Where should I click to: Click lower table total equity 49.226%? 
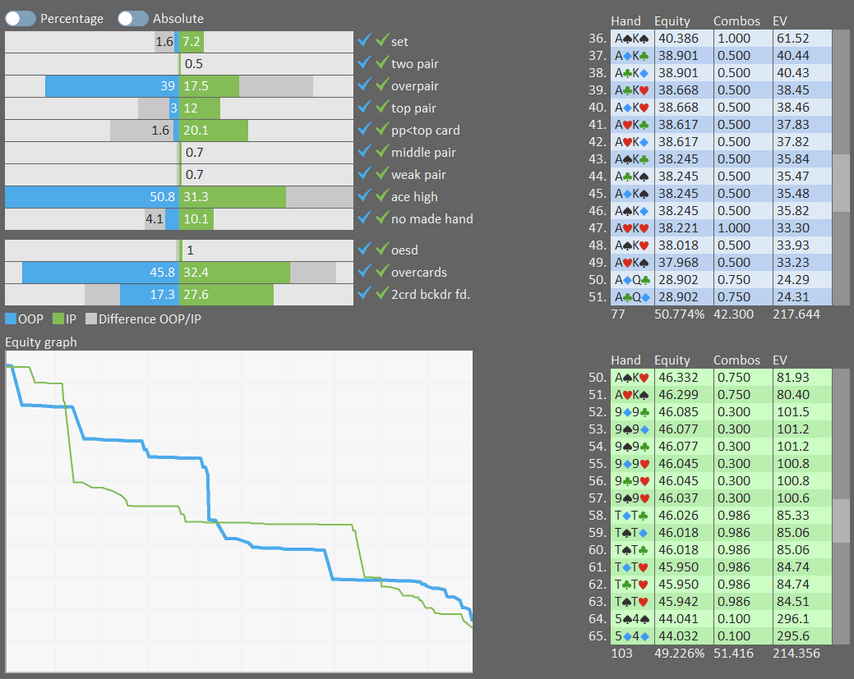click(x=679, y=653)
